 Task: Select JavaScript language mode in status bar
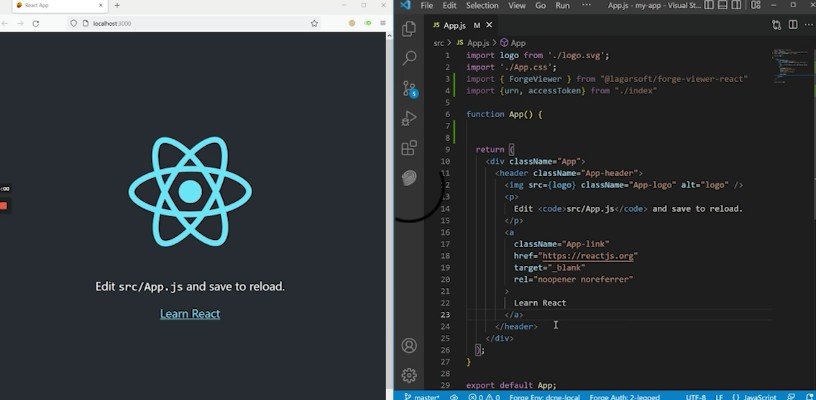click(755, 397)
